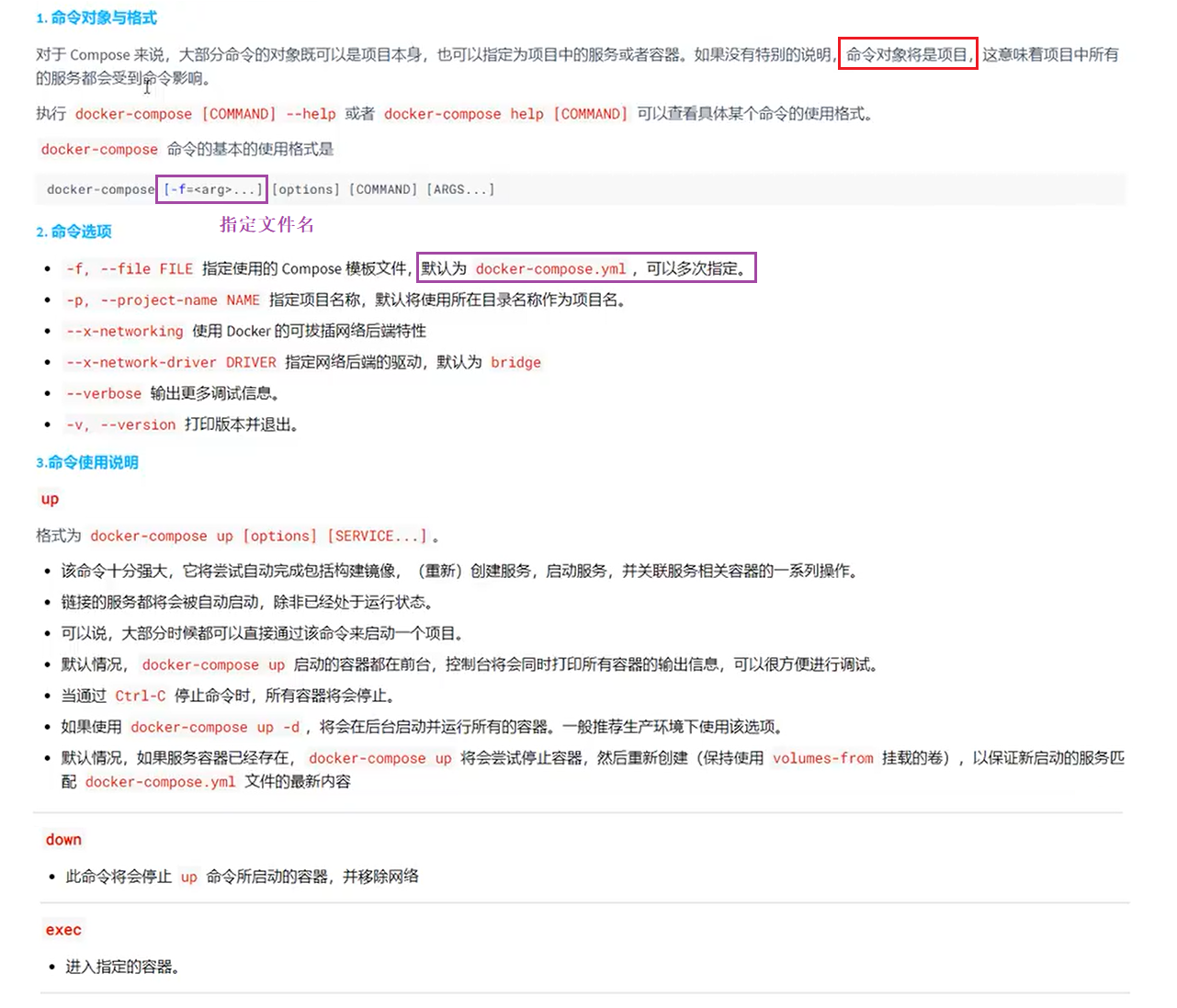Click the heading '3.命令使用说明'
The height and width of the screenshot is (1008, 1177).
coord(87,462)
